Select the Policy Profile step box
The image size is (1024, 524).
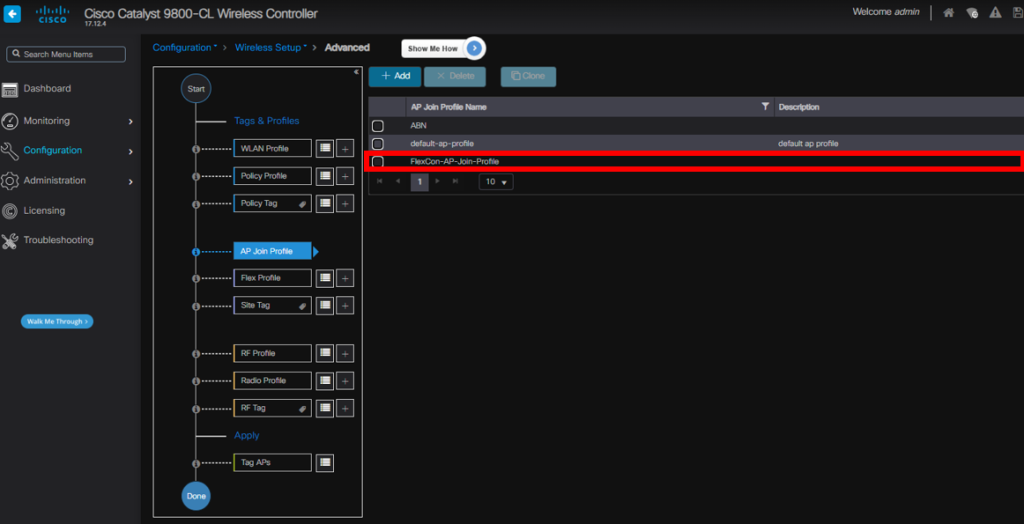[272, 176]
